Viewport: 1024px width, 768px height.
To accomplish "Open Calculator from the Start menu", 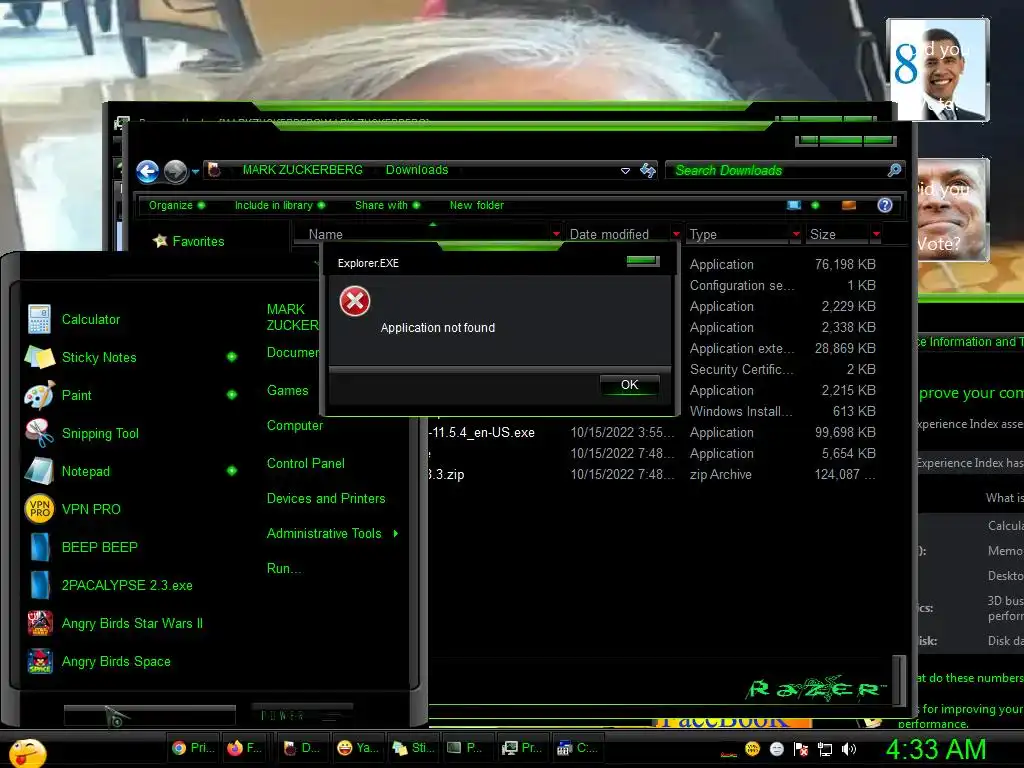I will coord(91,319).
